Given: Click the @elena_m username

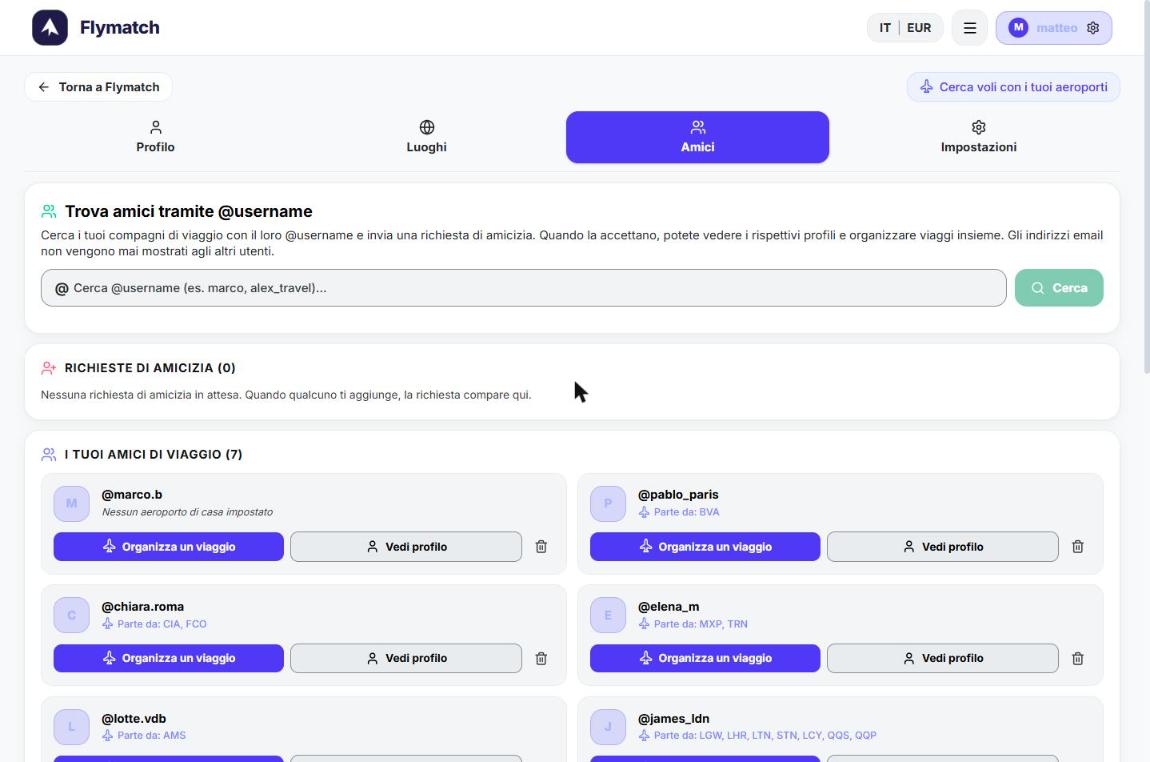Looking at the screenshot, I should (x=669, y=607).
